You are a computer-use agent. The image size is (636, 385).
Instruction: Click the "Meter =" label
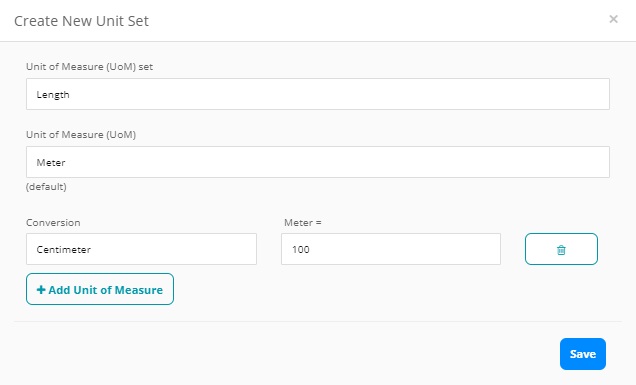[303, 223]
